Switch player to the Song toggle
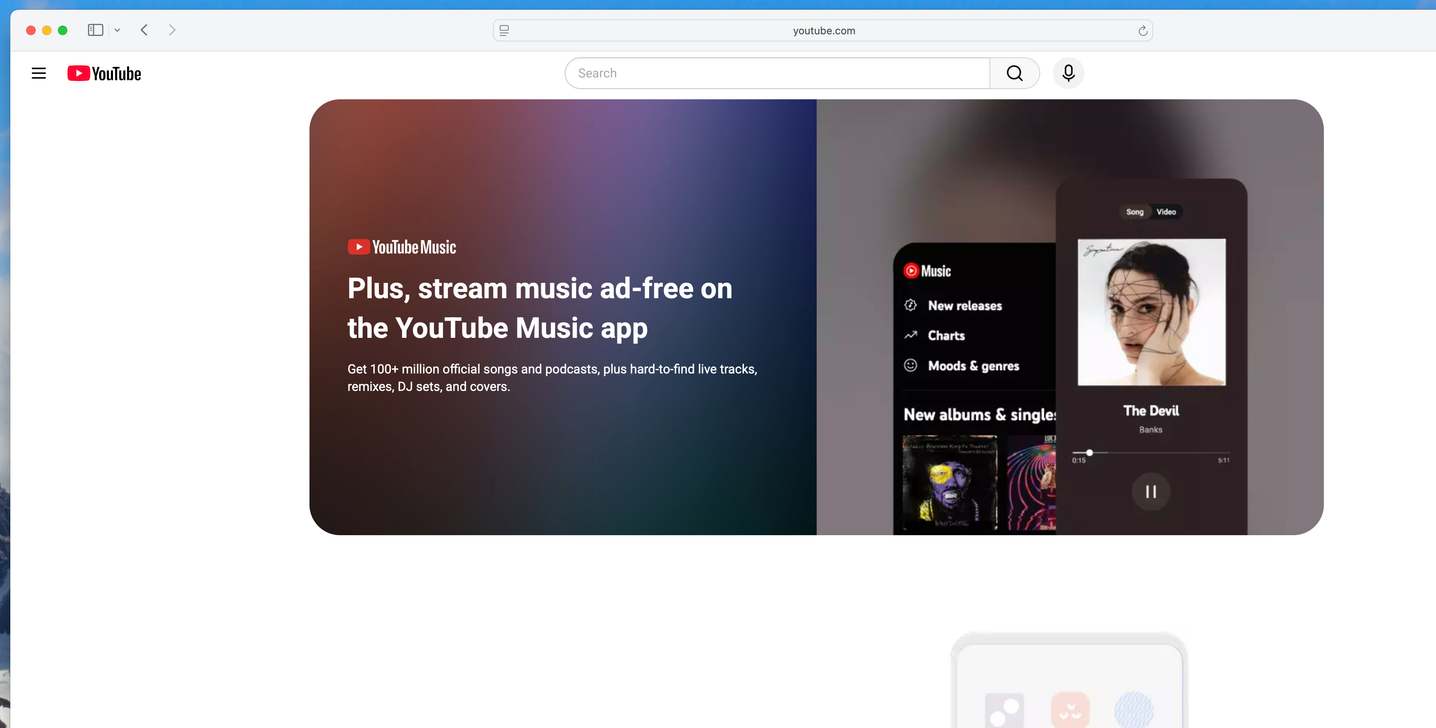The height and width of the screenshot is (728, 1436). pos(1135,212)
